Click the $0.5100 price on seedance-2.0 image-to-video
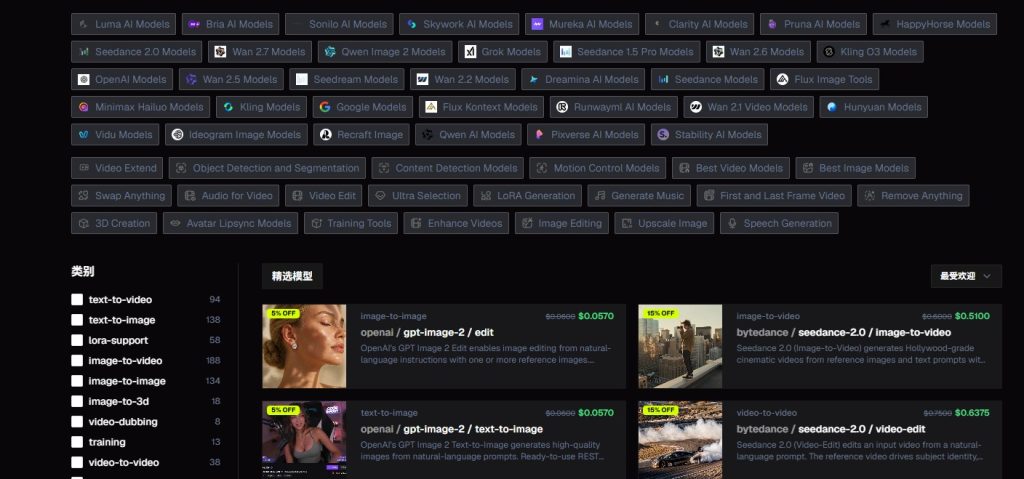This screenshot has height=479, width=1024. point(972,316)
